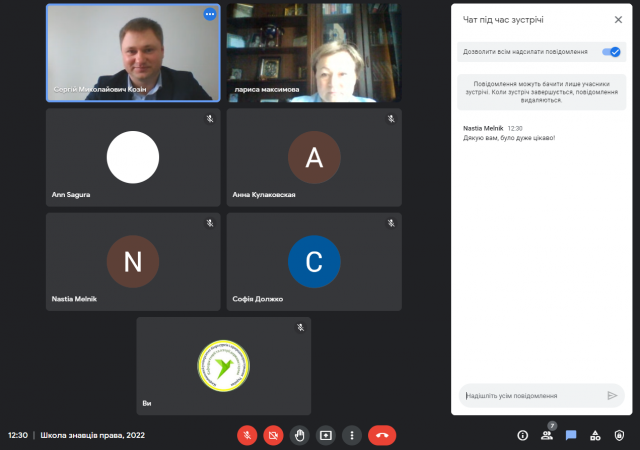Click the meeting title Школа знавців права, 2022

pyautogui.click(x=93, y=435)
